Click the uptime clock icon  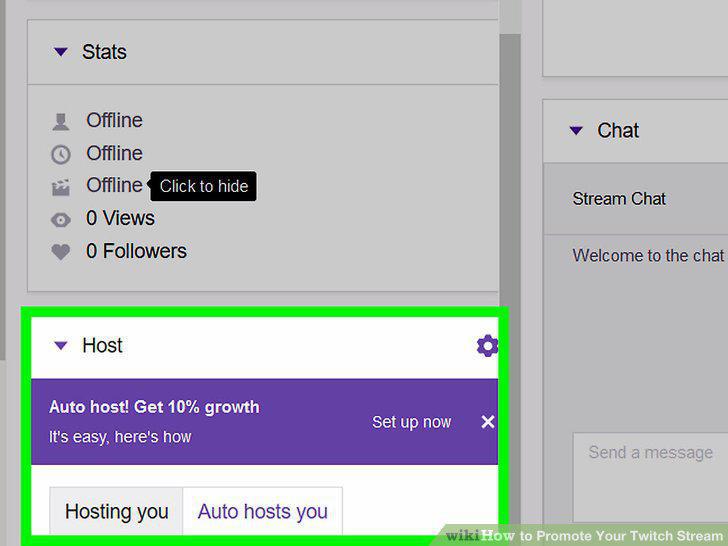(x=61, y=155)
